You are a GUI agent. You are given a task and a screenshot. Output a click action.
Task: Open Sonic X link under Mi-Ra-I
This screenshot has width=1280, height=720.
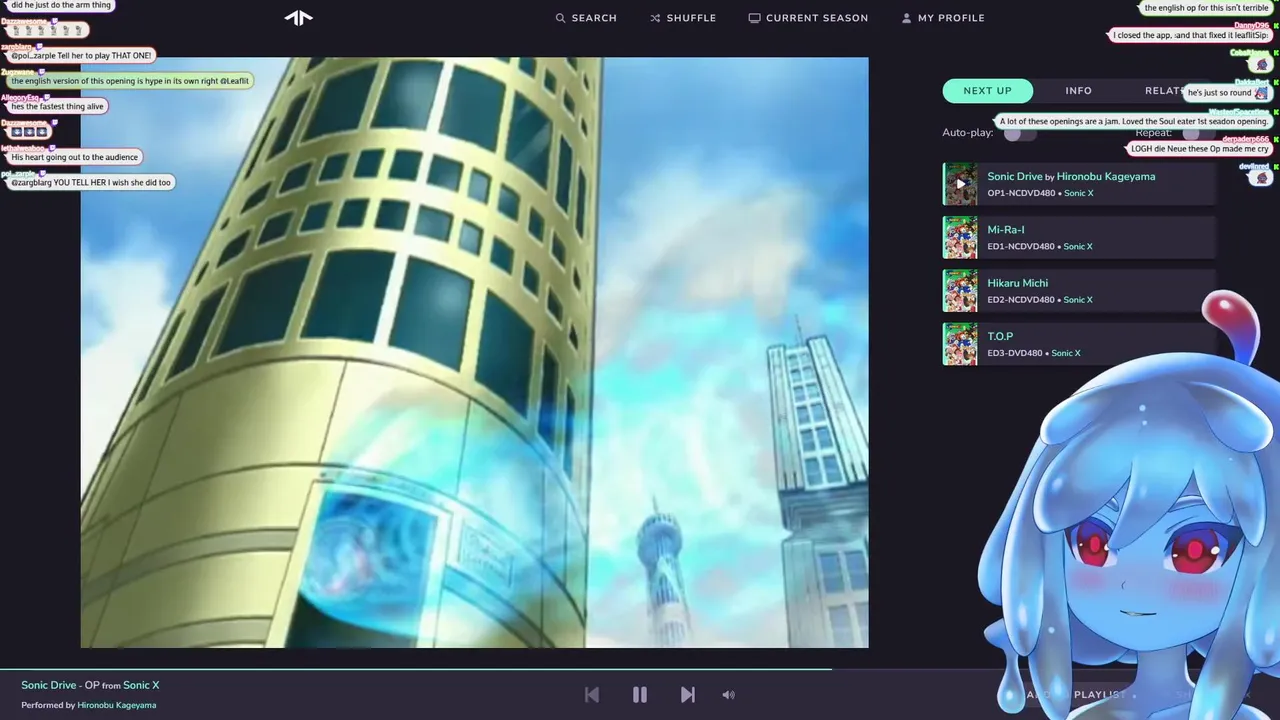pyautogui.click(x=1078, y=246)
